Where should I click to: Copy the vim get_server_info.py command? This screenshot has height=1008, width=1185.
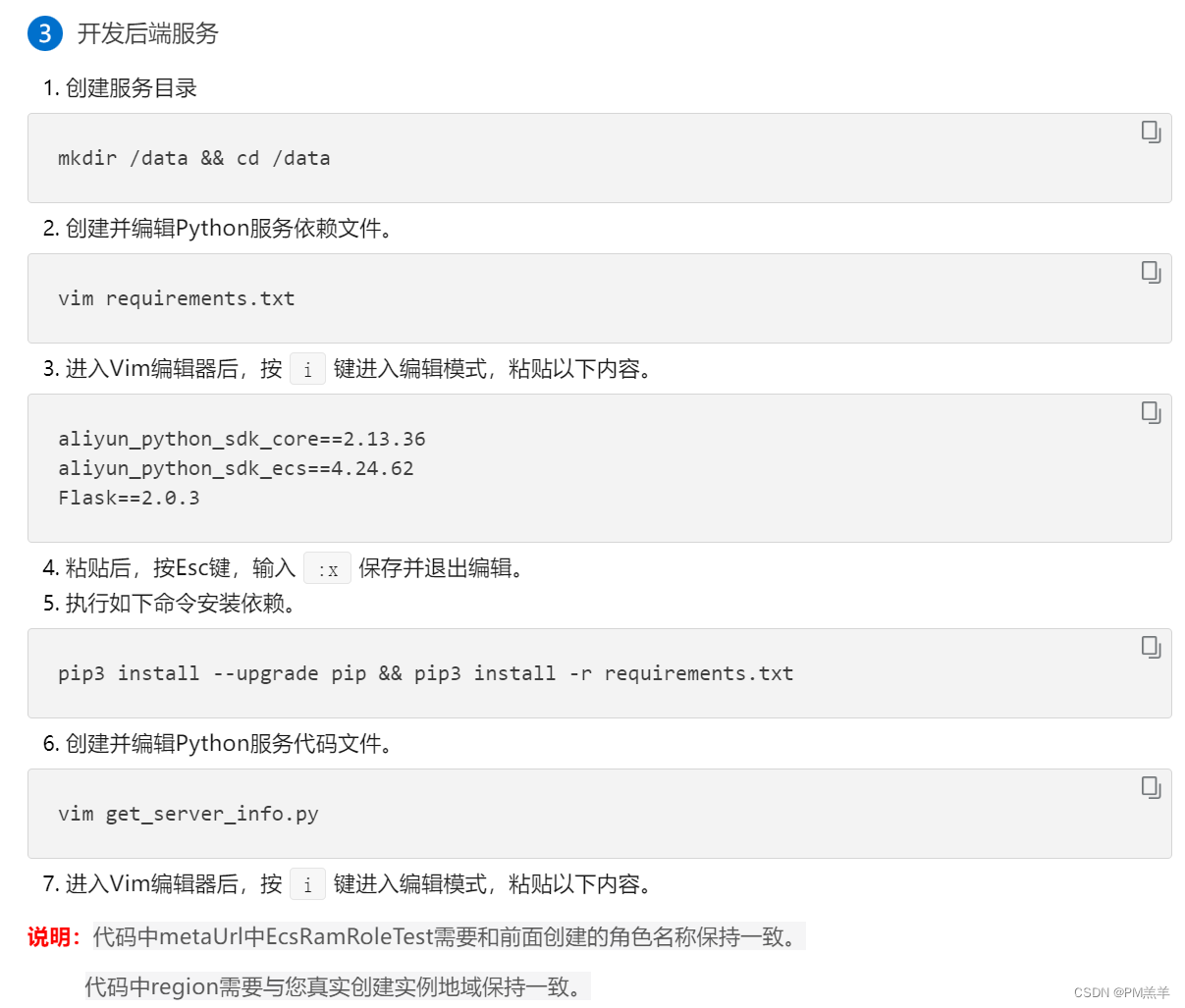click(x=1151, y=787)
